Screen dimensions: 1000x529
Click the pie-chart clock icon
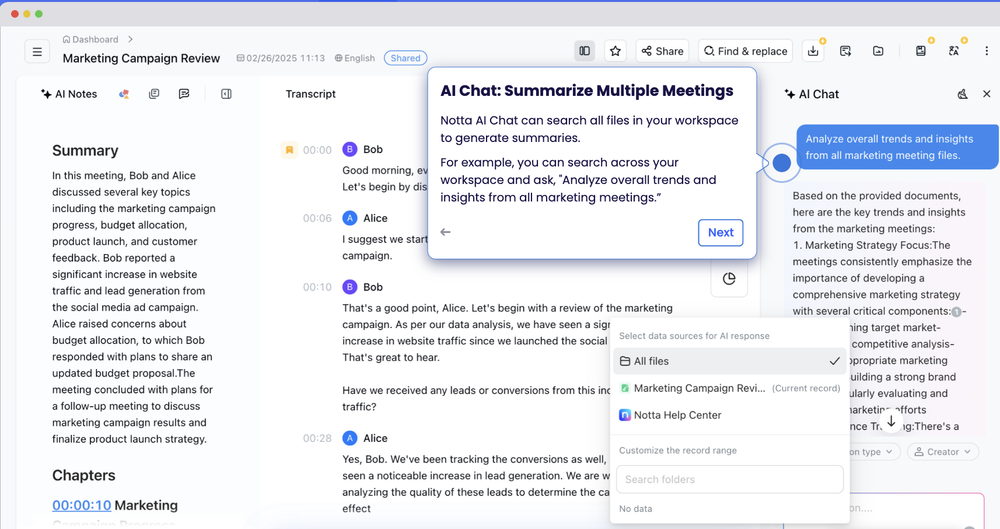pos(729,279)
